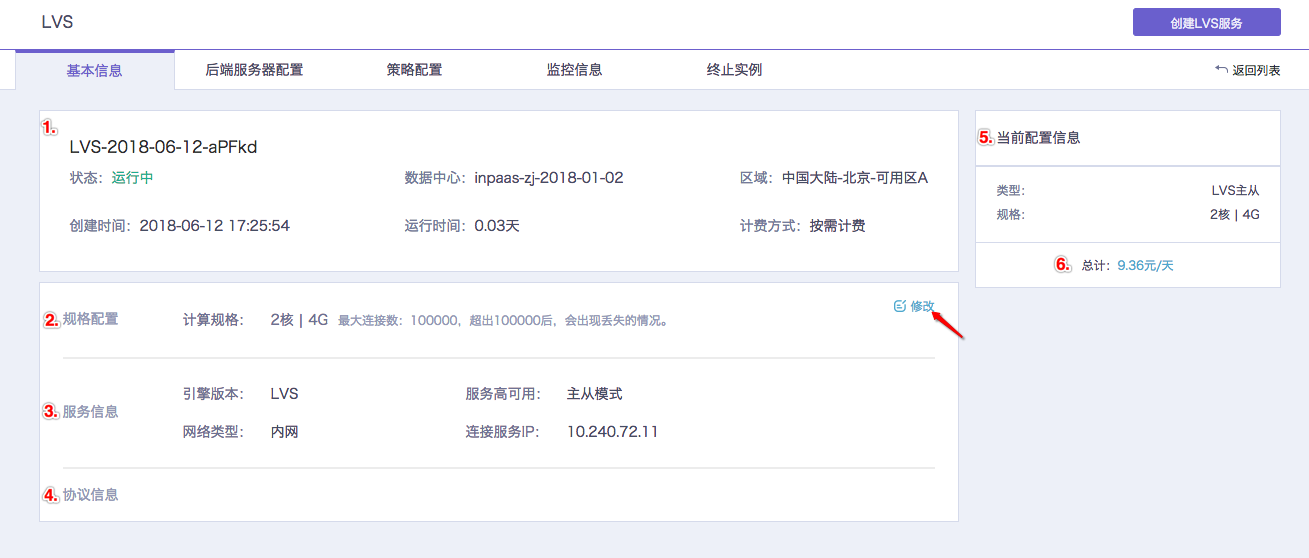The width and height of the screenshot is (1309, 558).
Task: Go back via the 返回列表 link
Action: point(1255,71)
